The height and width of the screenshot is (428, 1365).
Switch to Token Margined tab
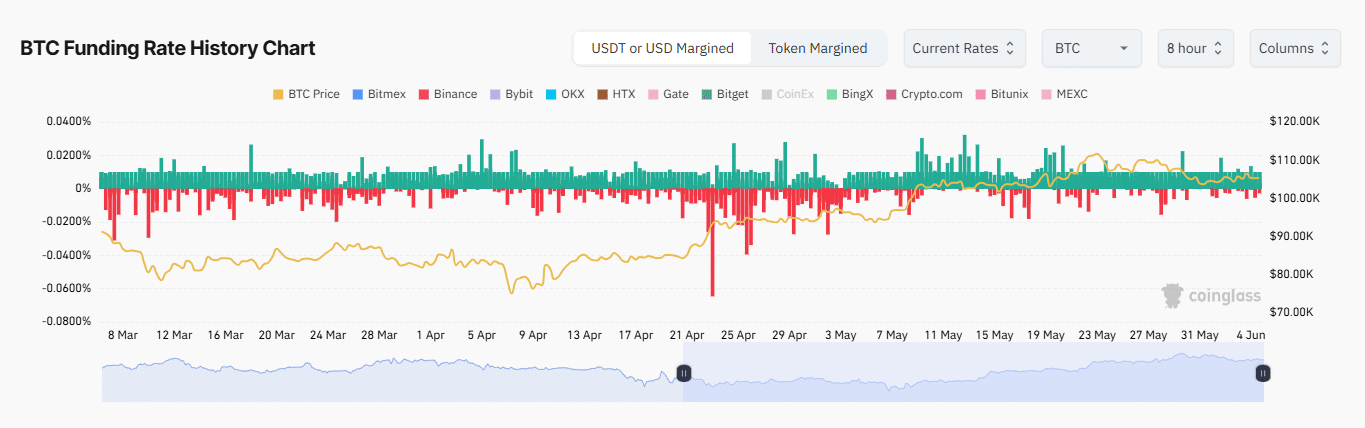click(818, 48)
